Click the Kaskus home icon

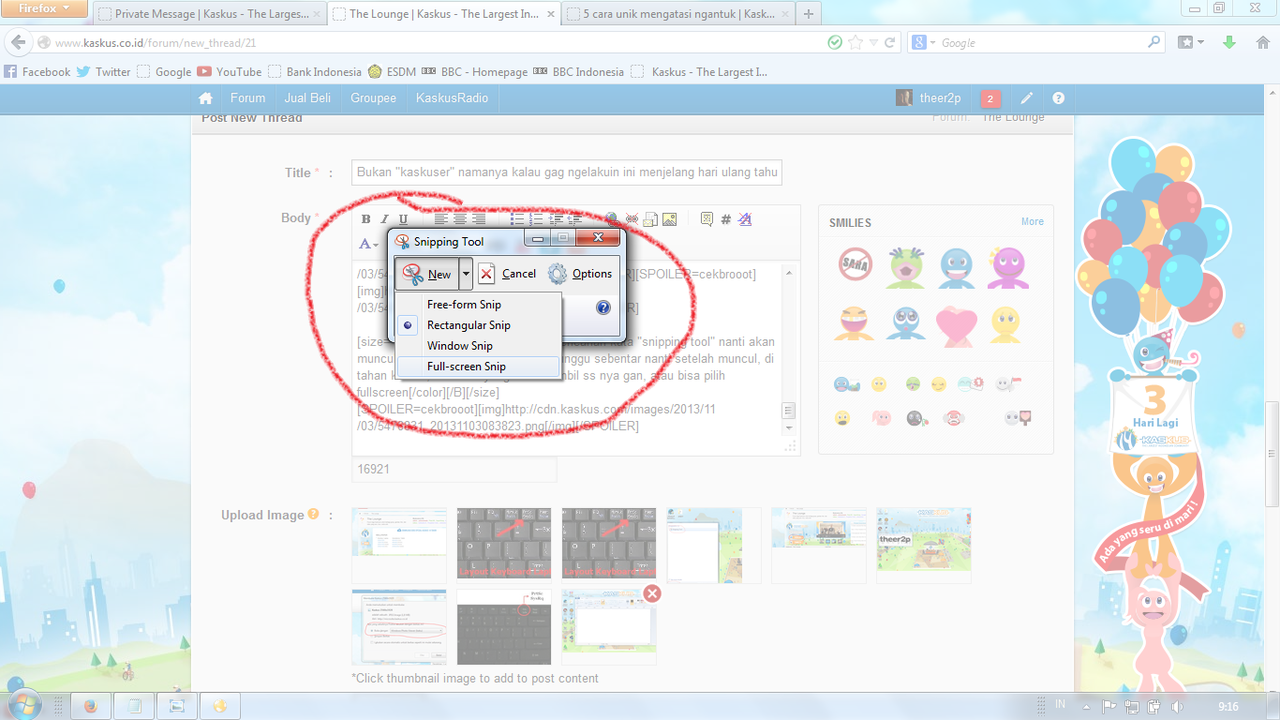tap(205, 98)
